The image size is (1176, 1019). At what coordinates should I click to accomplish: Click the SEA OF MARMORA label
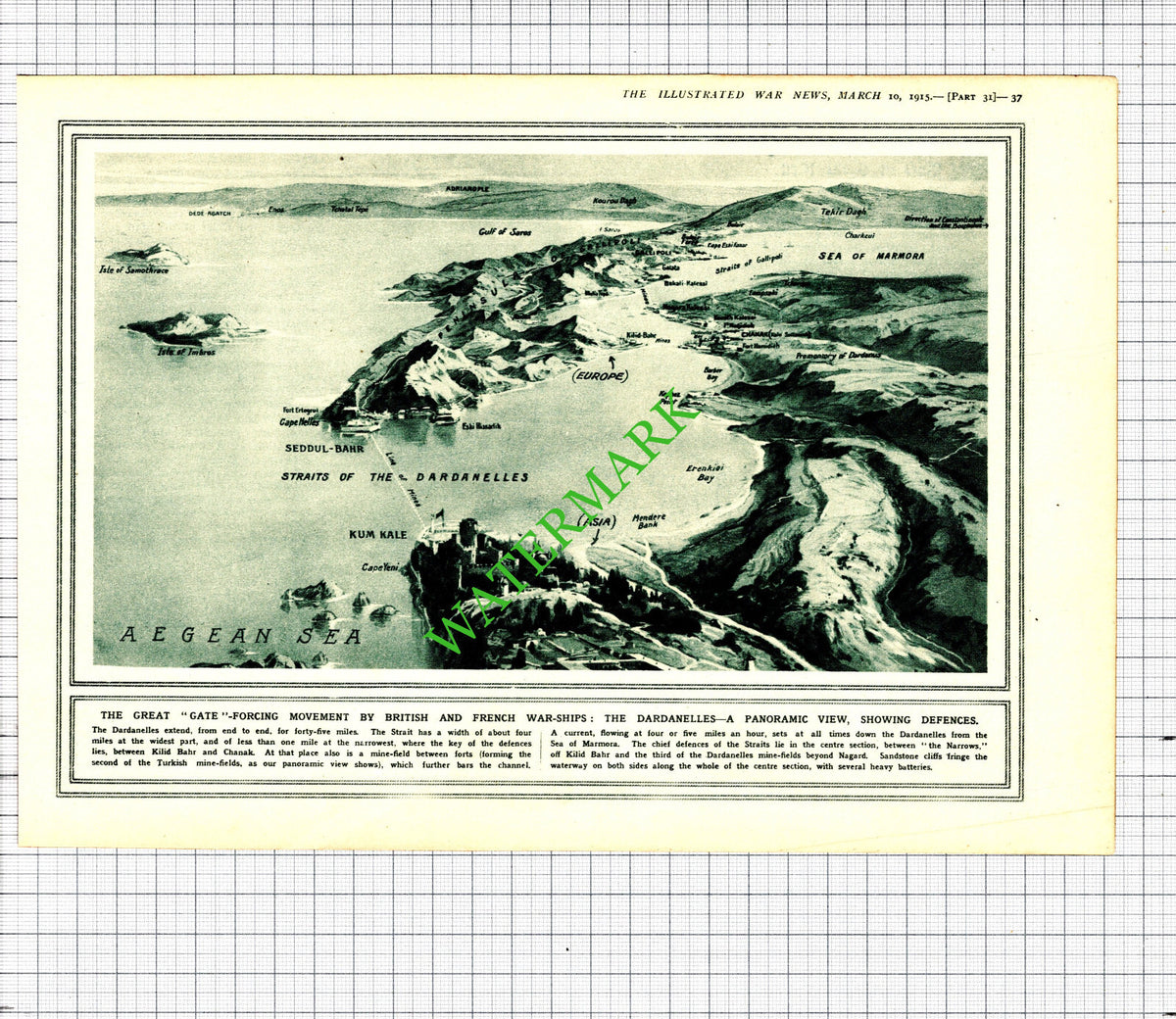871,256
